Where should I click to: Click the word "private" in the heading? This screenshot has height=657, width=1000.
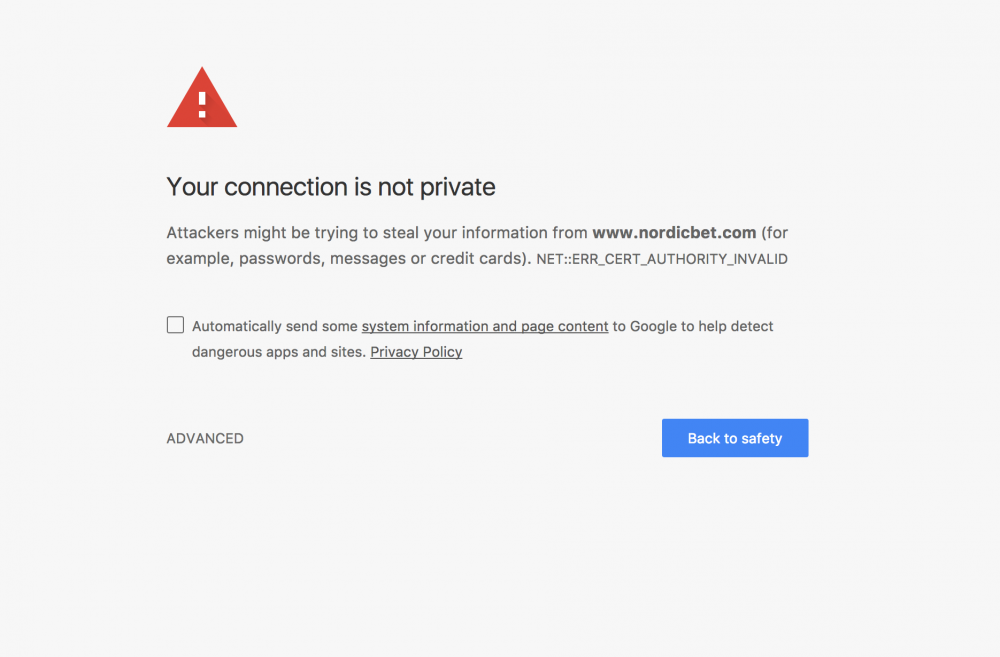[x=456, y=187]
